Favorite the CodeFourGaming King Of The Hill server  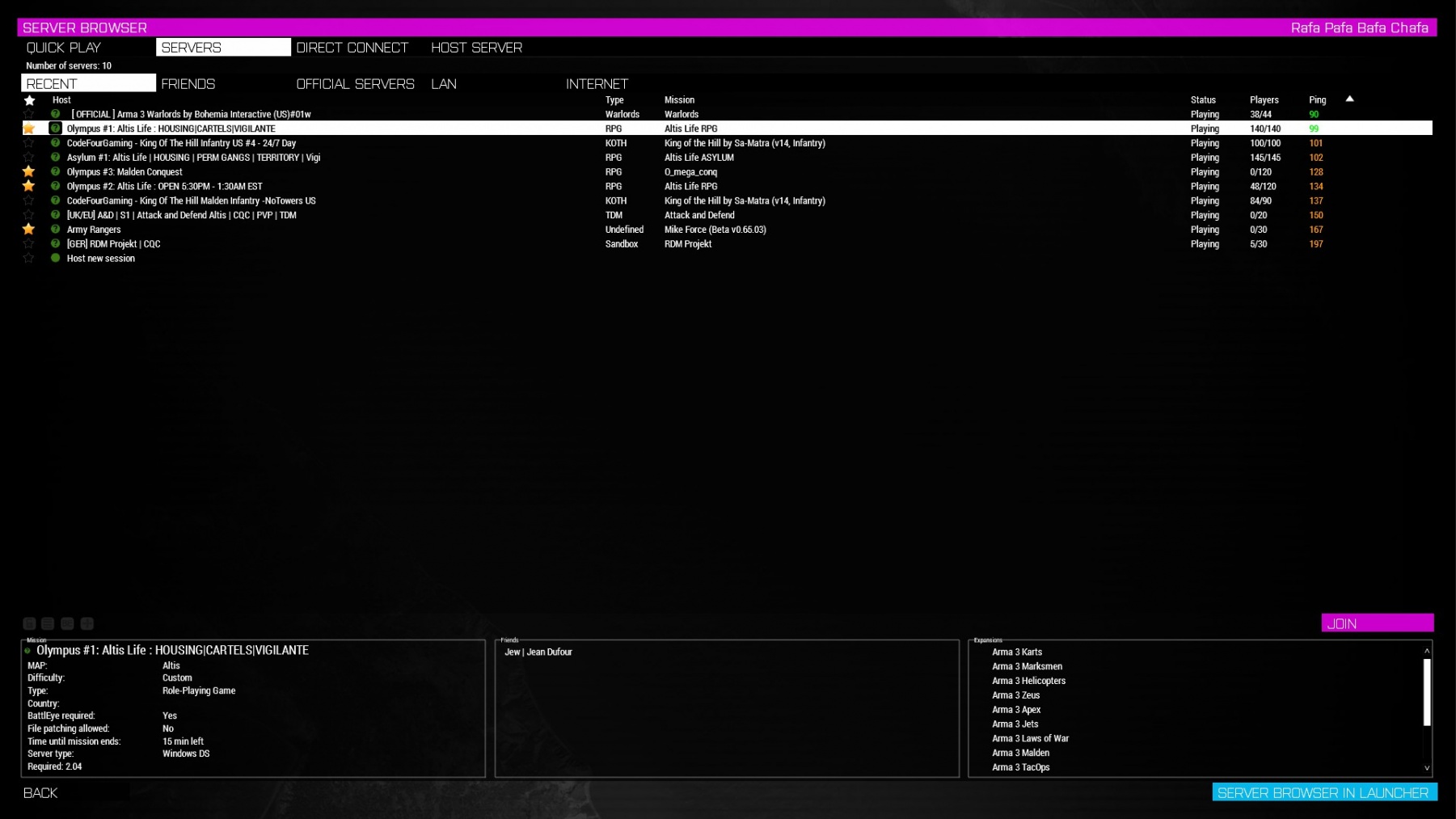pos(29,143)
